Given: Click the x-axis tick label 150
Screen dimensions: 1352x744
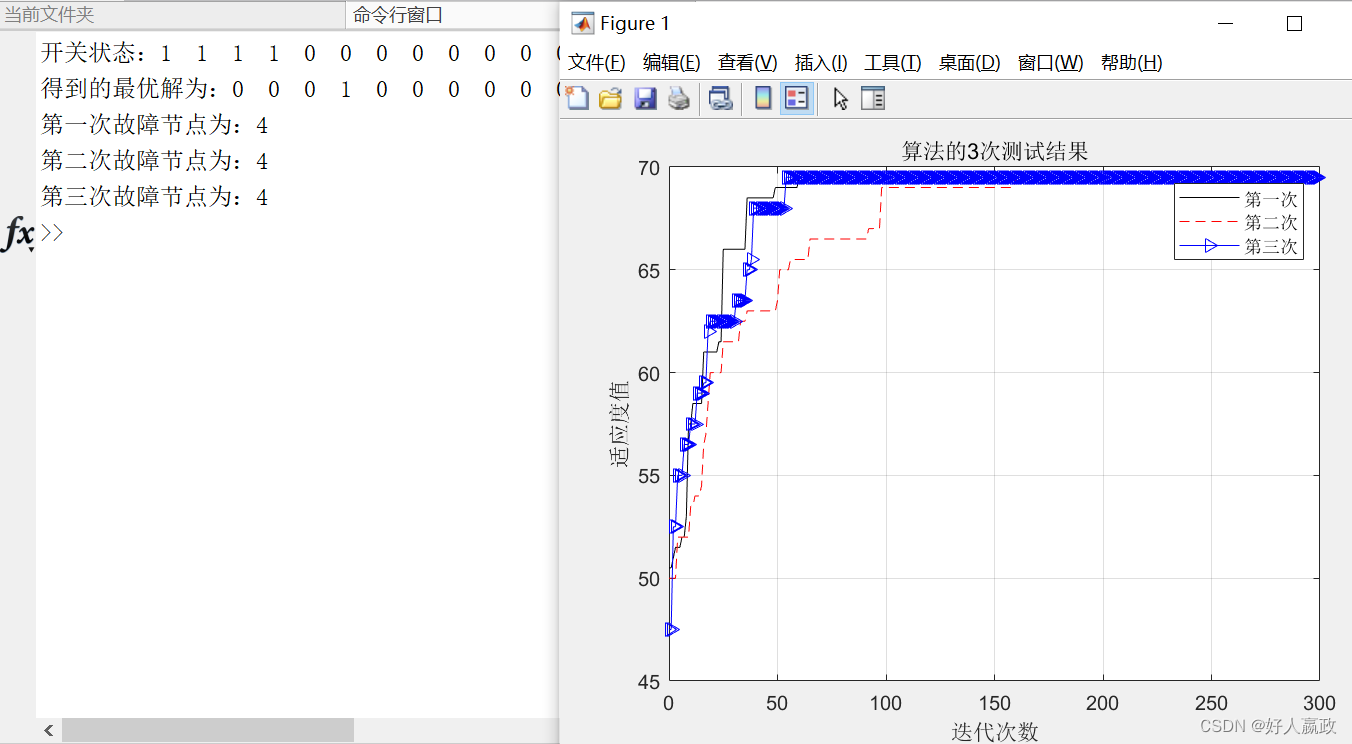Looking at the screenshot, I should pyautogui.click(x=994, y=703).
